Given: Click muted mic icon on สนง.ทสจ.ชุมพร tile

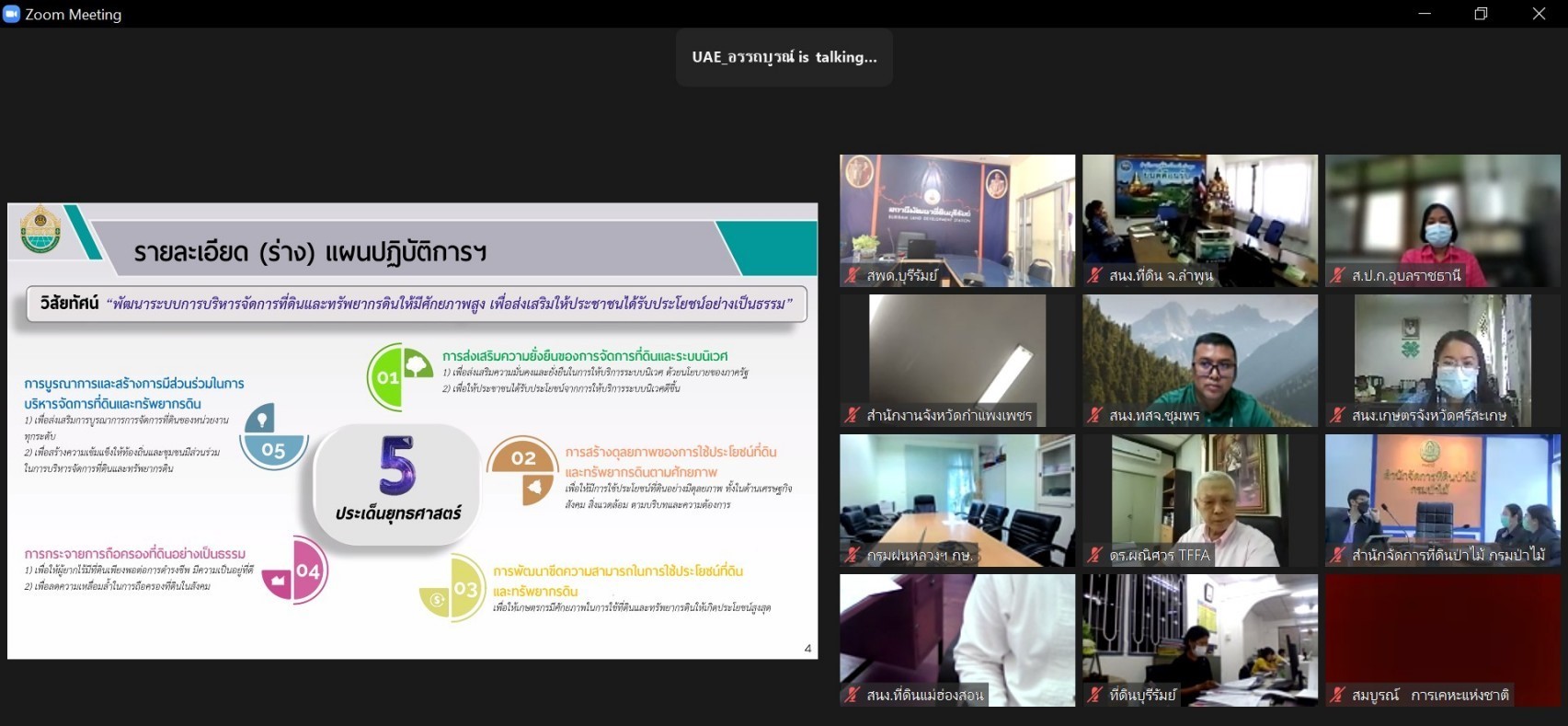Looking at the screenshot, I should point(1094,415).
